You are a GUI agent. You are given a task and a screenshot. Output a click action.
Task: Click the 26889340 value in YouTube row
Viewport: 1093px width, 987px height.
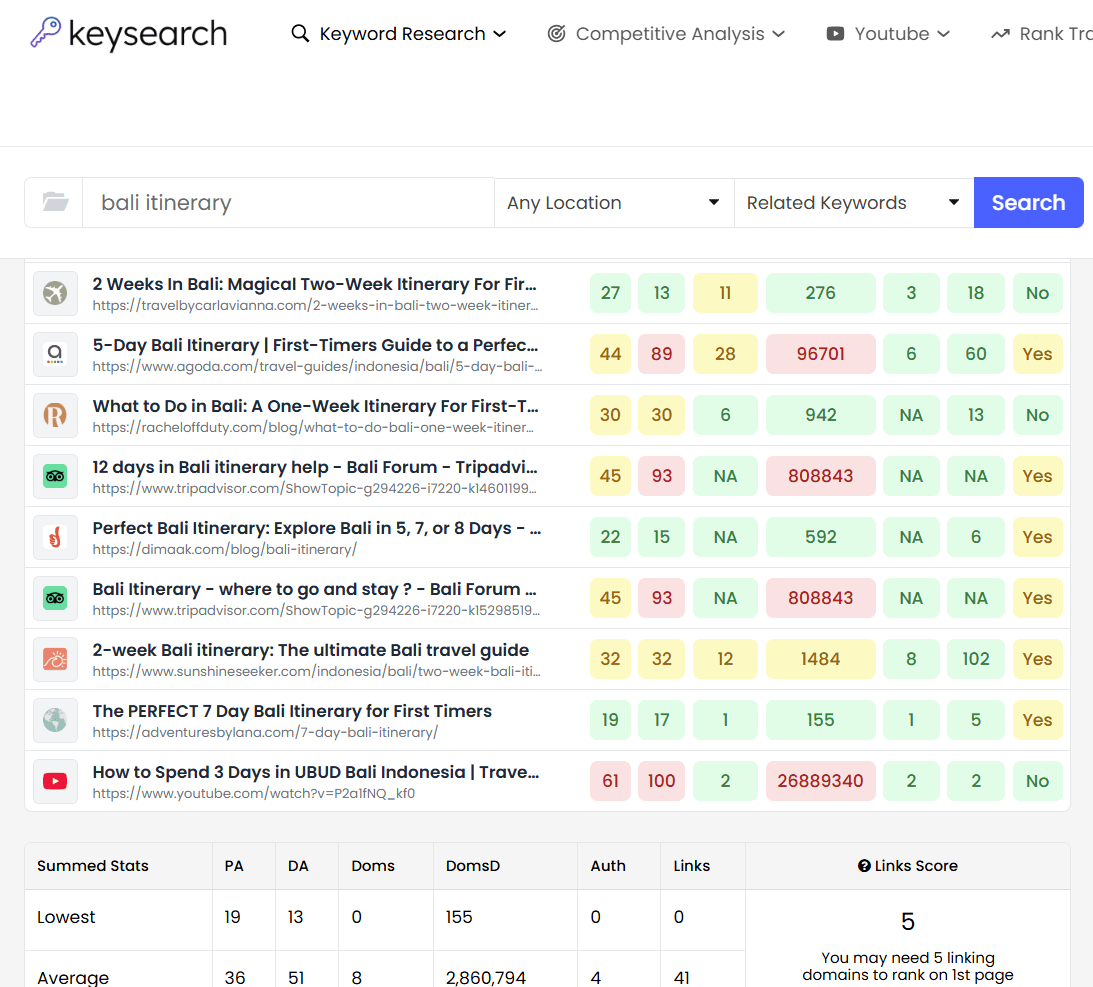(820, 781)
